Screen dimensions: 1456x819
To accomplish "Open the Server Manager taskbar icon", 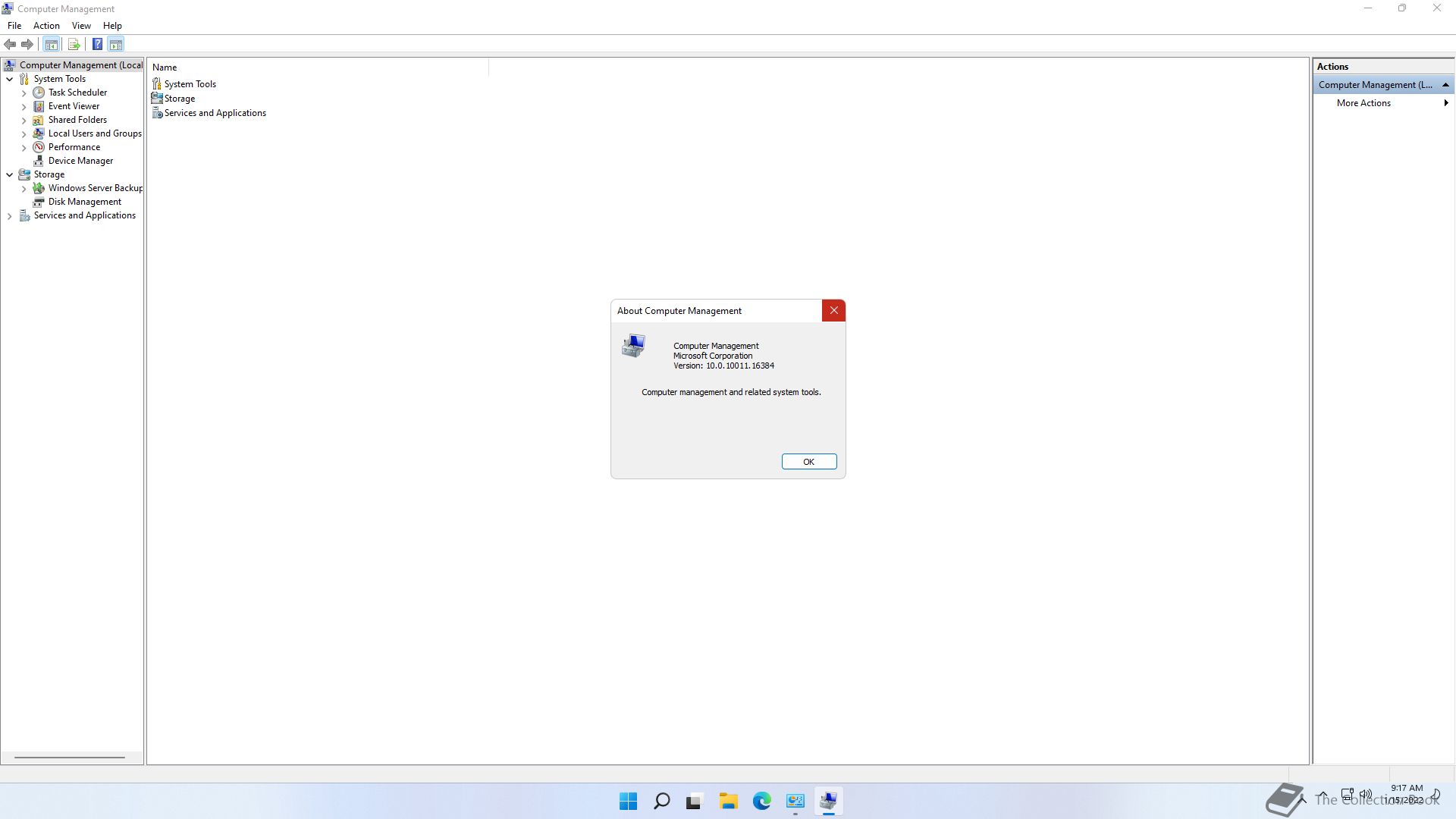I will click(795, 801).
